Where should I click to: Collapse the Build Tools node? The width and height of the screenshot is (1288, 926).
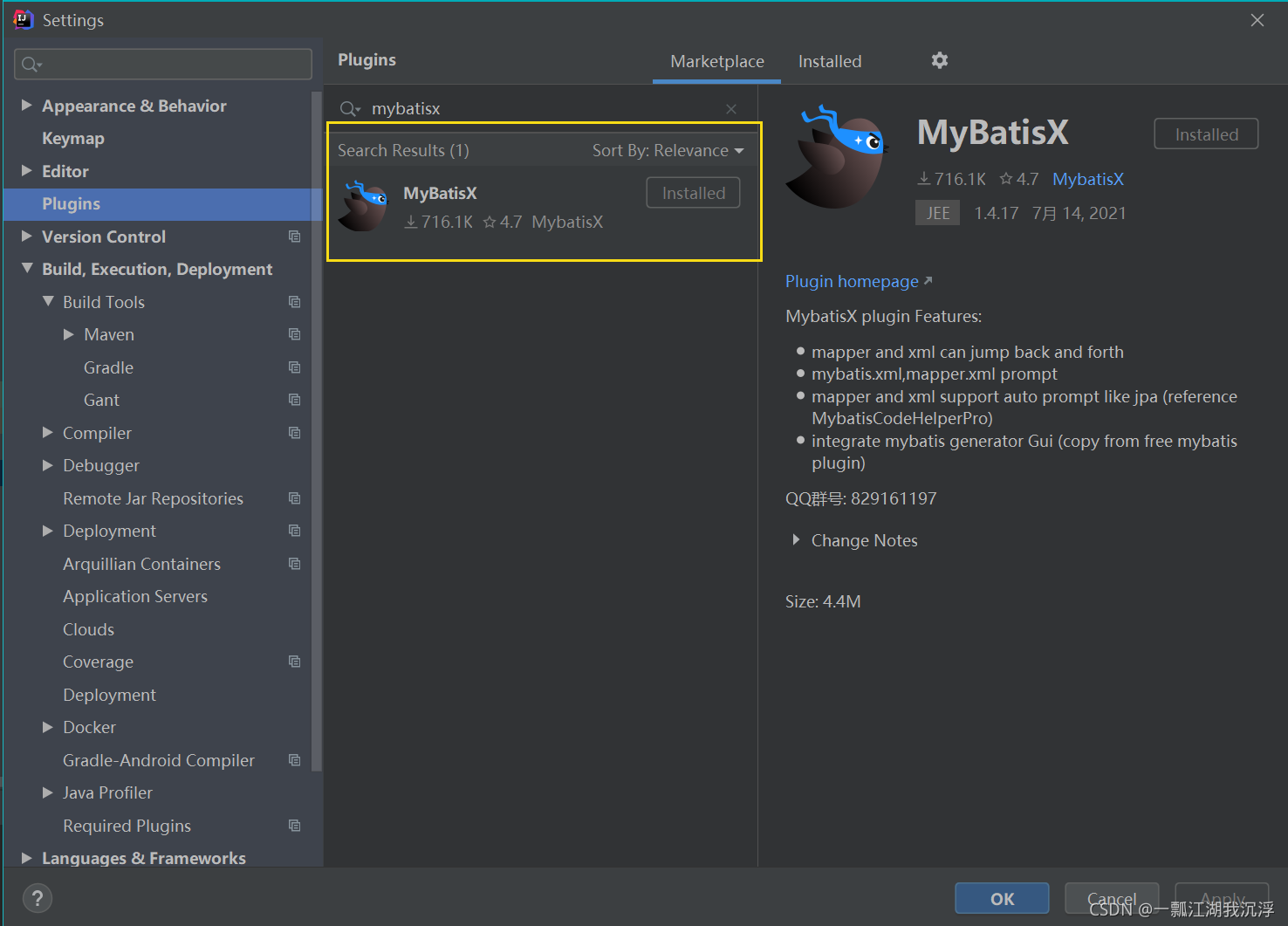point(48,302)
